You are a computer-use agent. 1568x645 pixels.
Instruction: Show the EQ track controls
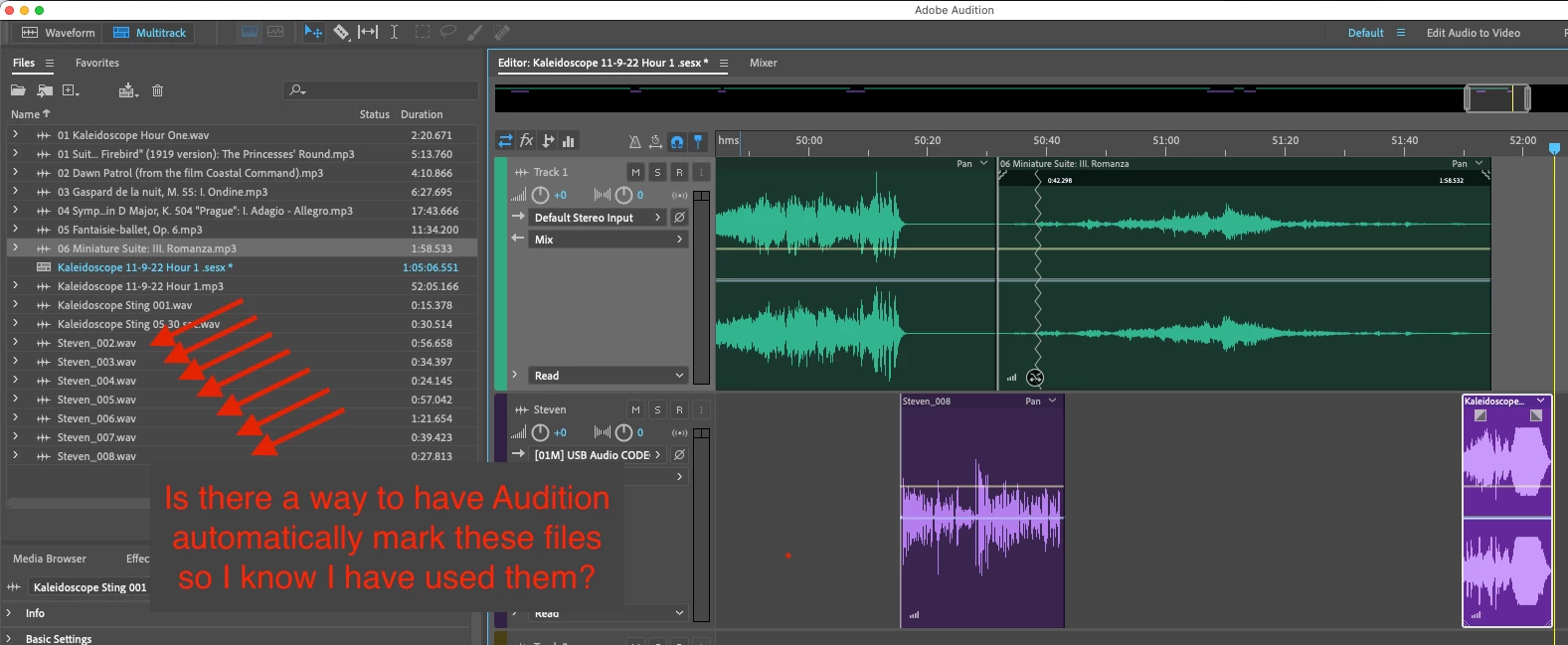tap(569, 141)
